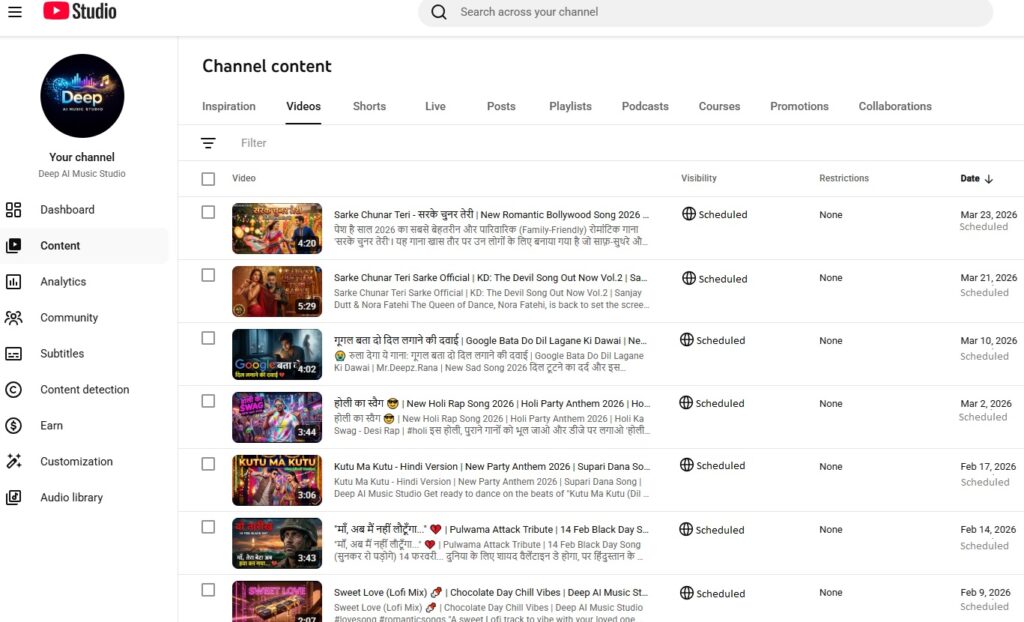This screenshot has height=622, width=1024.
Task: Open the Earn section
Action: click(51, 426)
